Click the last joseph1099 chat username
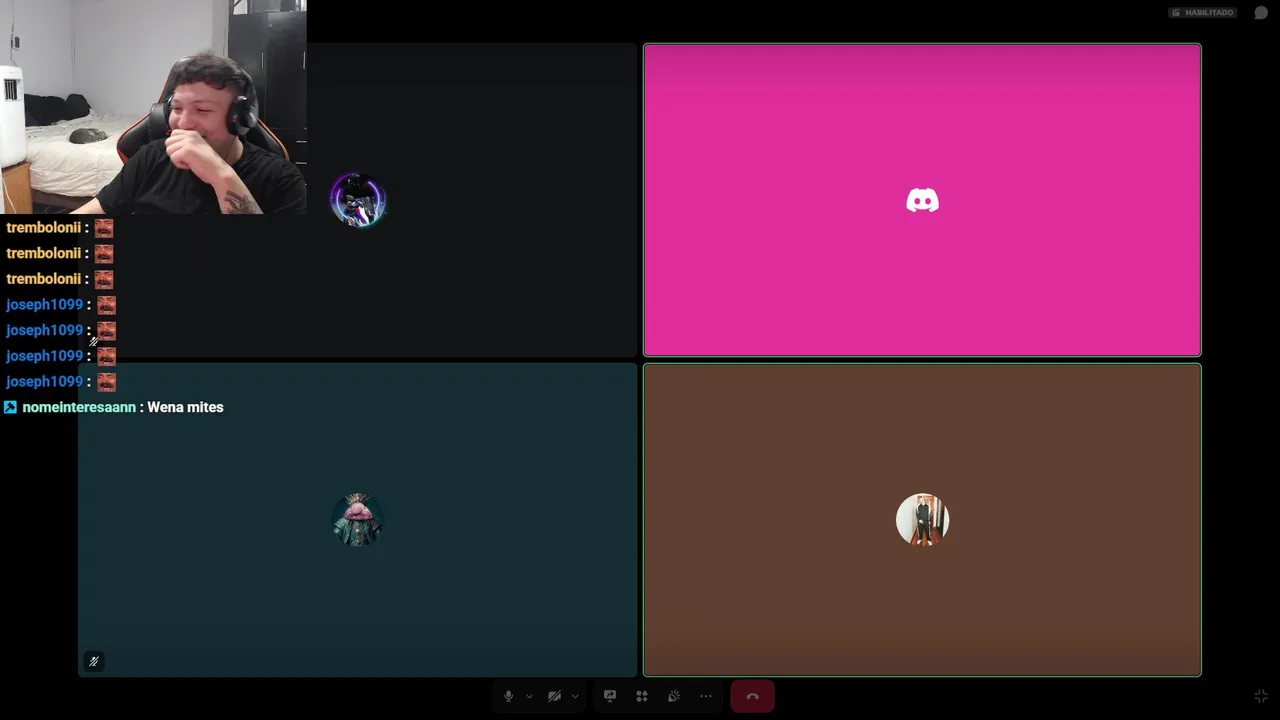1280x720 pixels. tap(45, 381)
